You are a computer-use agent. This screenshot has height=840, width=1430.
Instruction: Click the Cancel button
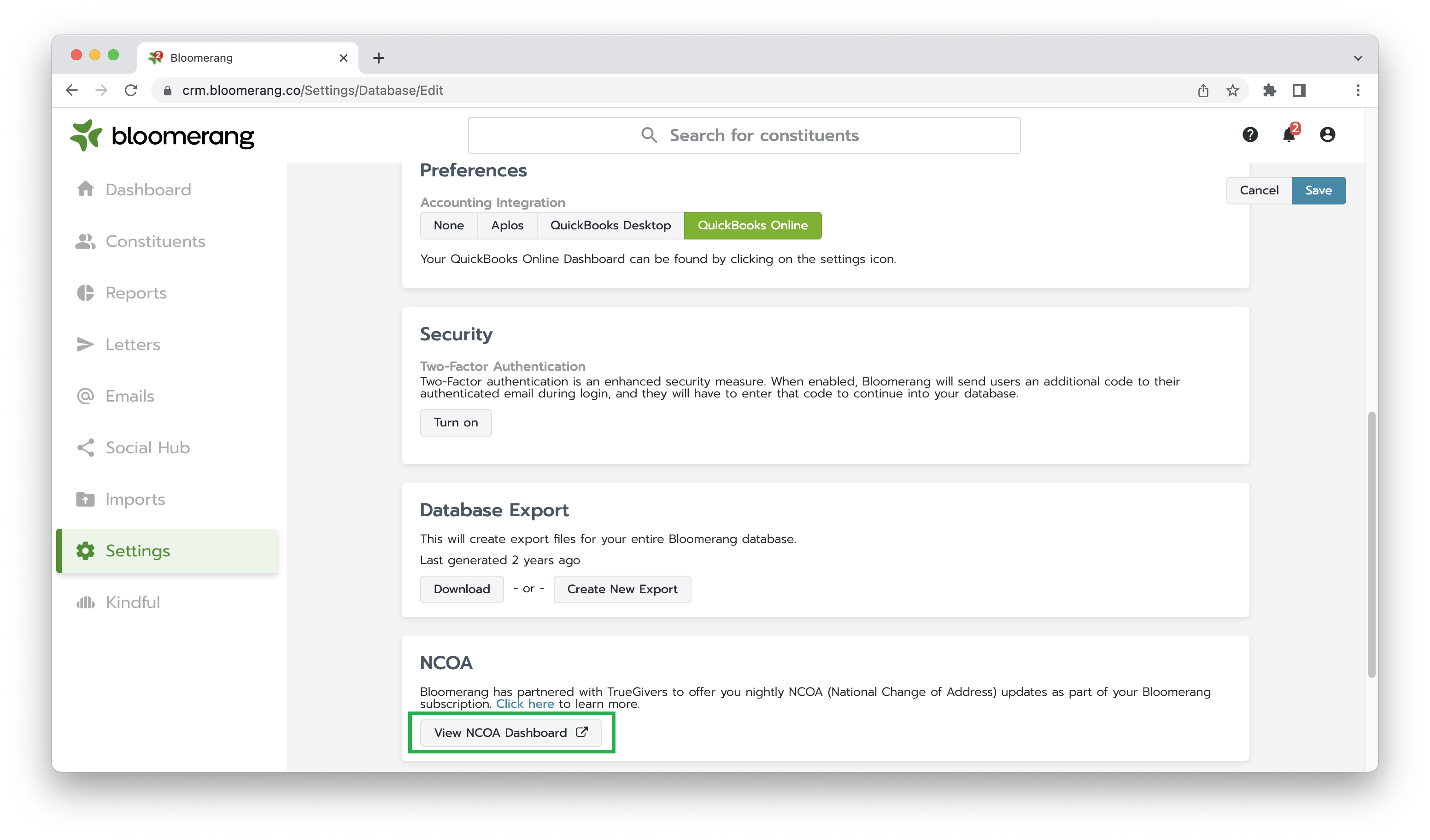tap(1259, 191)
